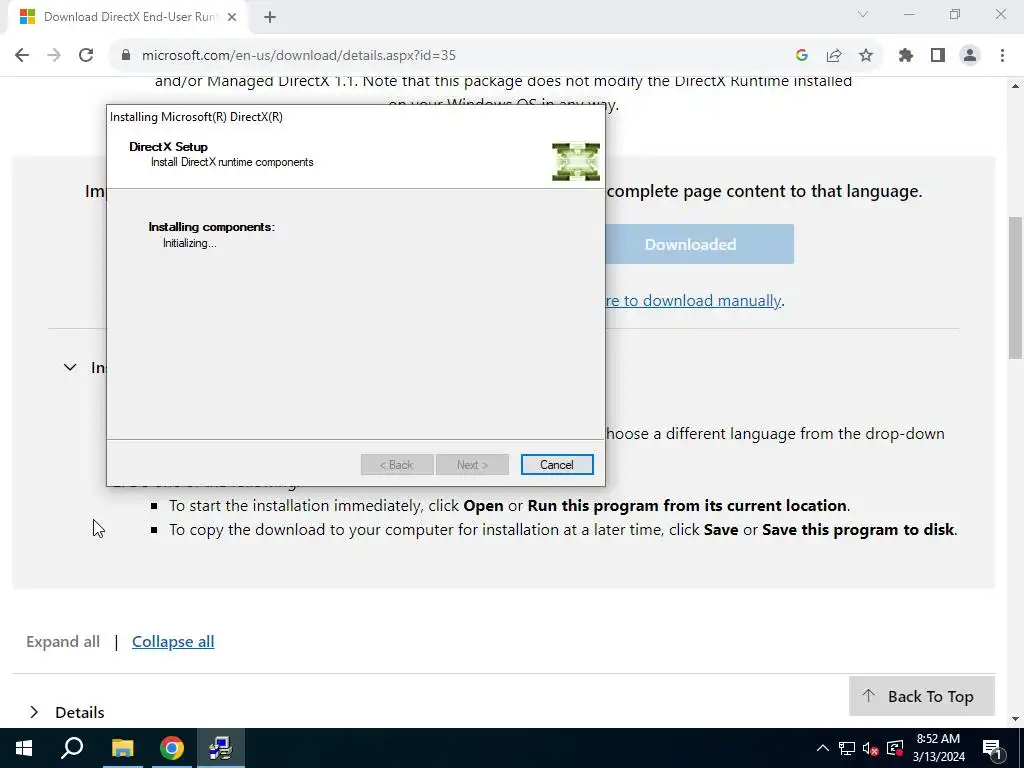This screenshot has height=768, width=1024.
Task: Click the DirectX logo in setup dialog
Action: [576, 161]
